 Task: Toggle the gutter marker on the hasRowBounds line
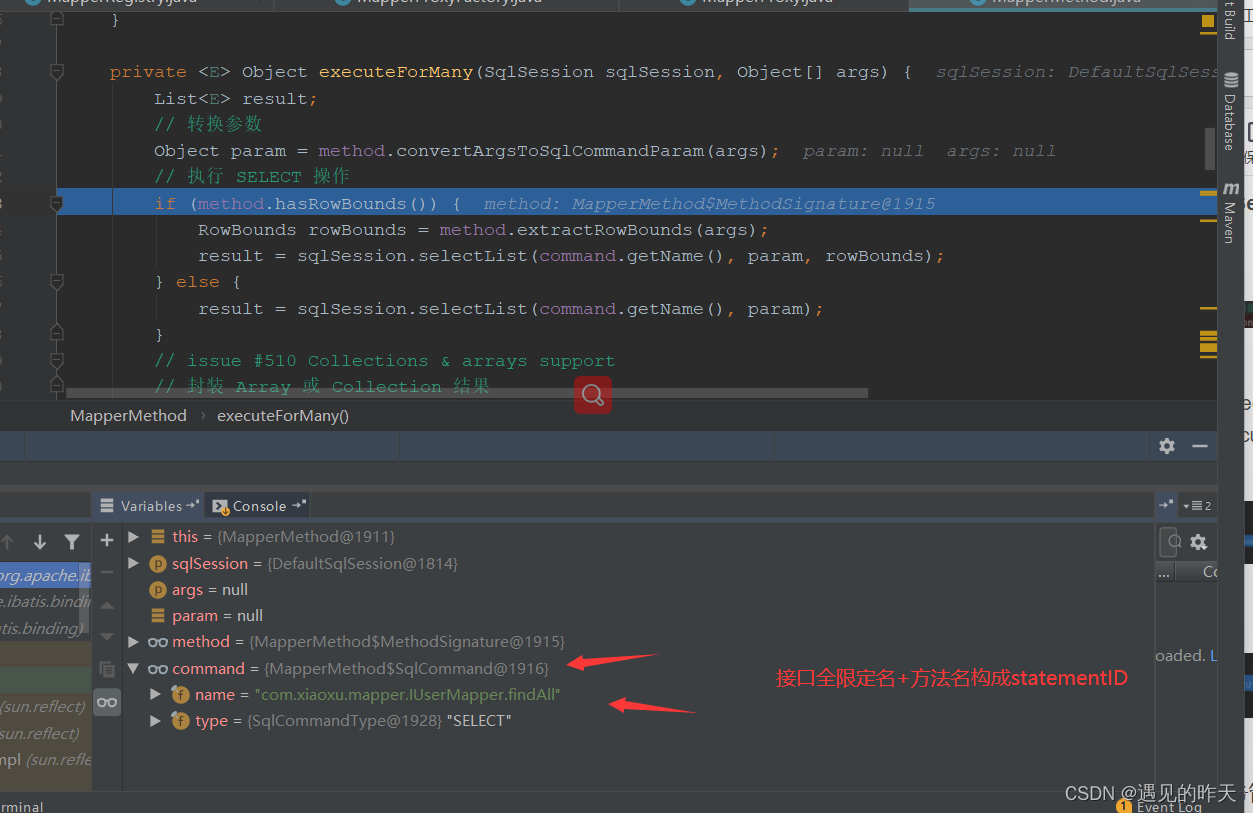coord(57,204)
